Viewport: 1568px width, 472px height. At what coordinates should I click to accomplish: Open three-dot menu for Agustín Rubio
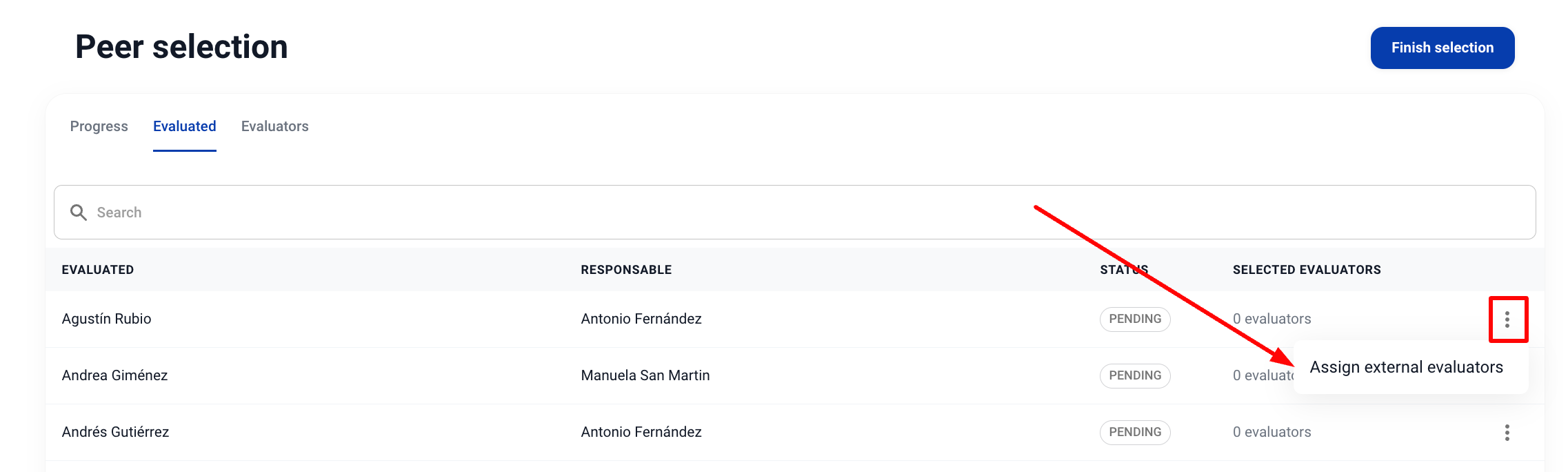point(1507,319)
